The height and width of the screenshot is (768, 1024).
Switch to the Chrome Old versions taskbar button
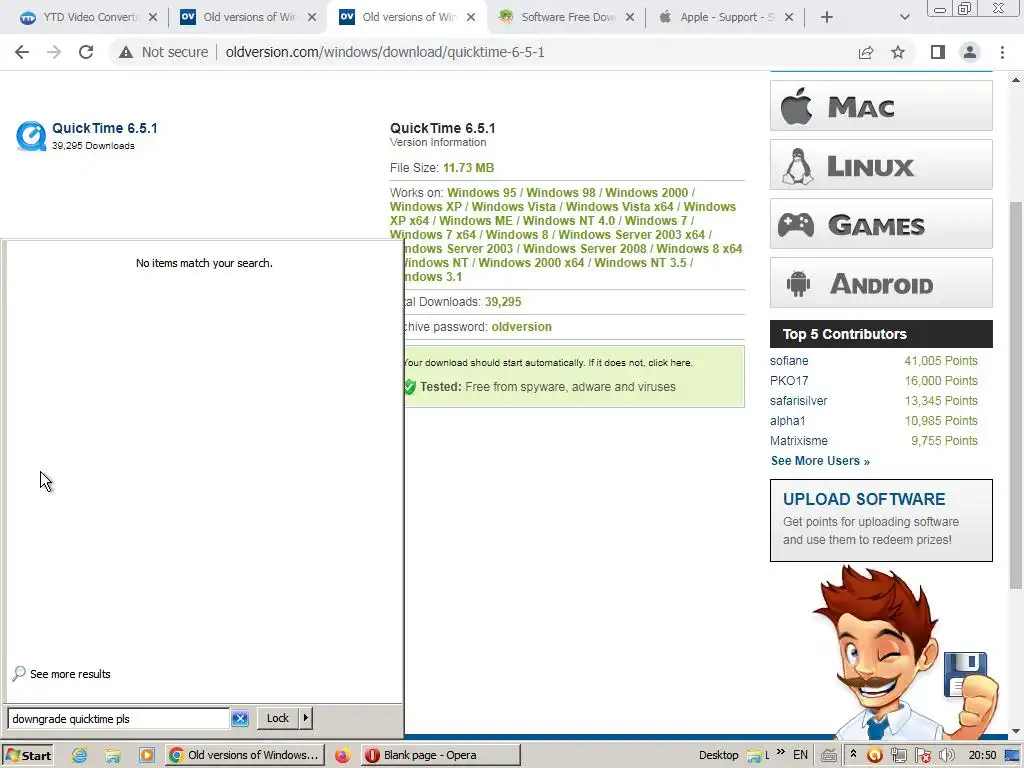[244, 756]
